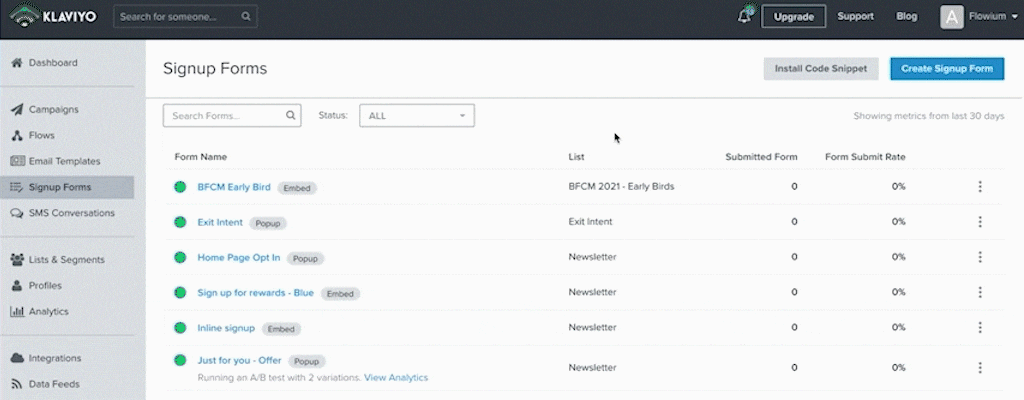Click the Install Code Snippet button
Screen dimensions: 1024x400
tap(821, 69)
